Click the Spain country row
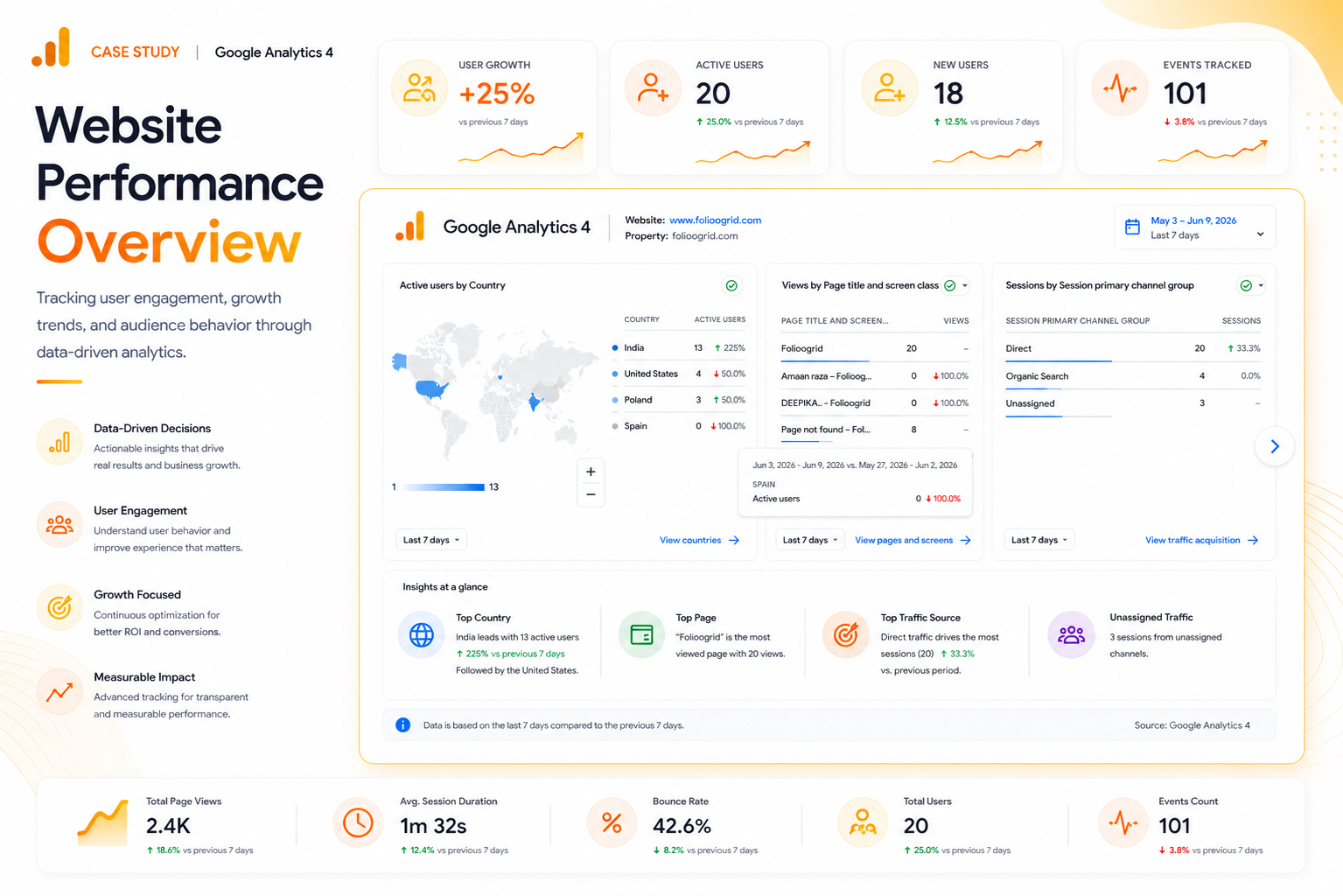 pos(679,426)
